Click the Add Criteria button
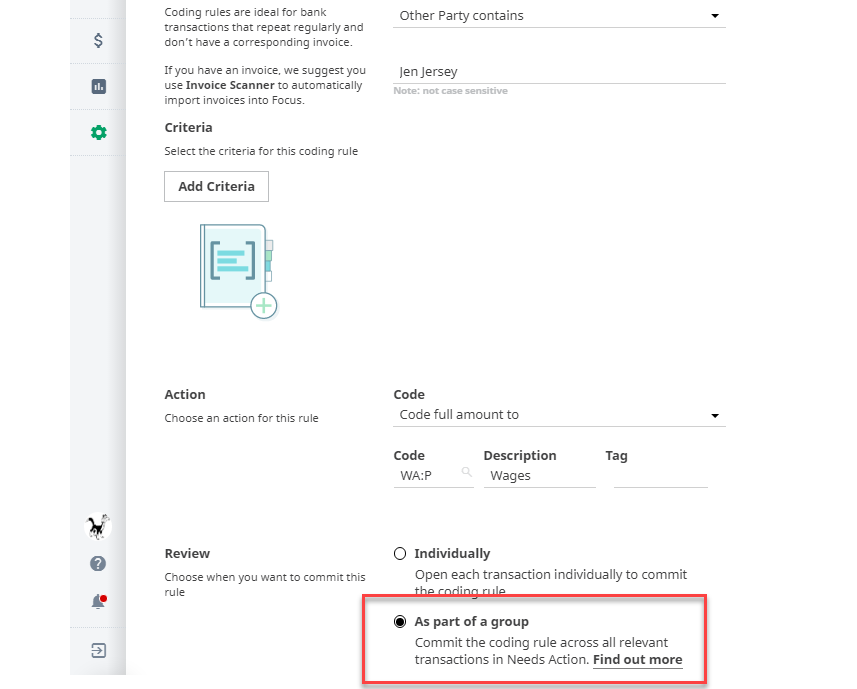The width and height of the screenshot is (857, 689). [x=216, y=186]
